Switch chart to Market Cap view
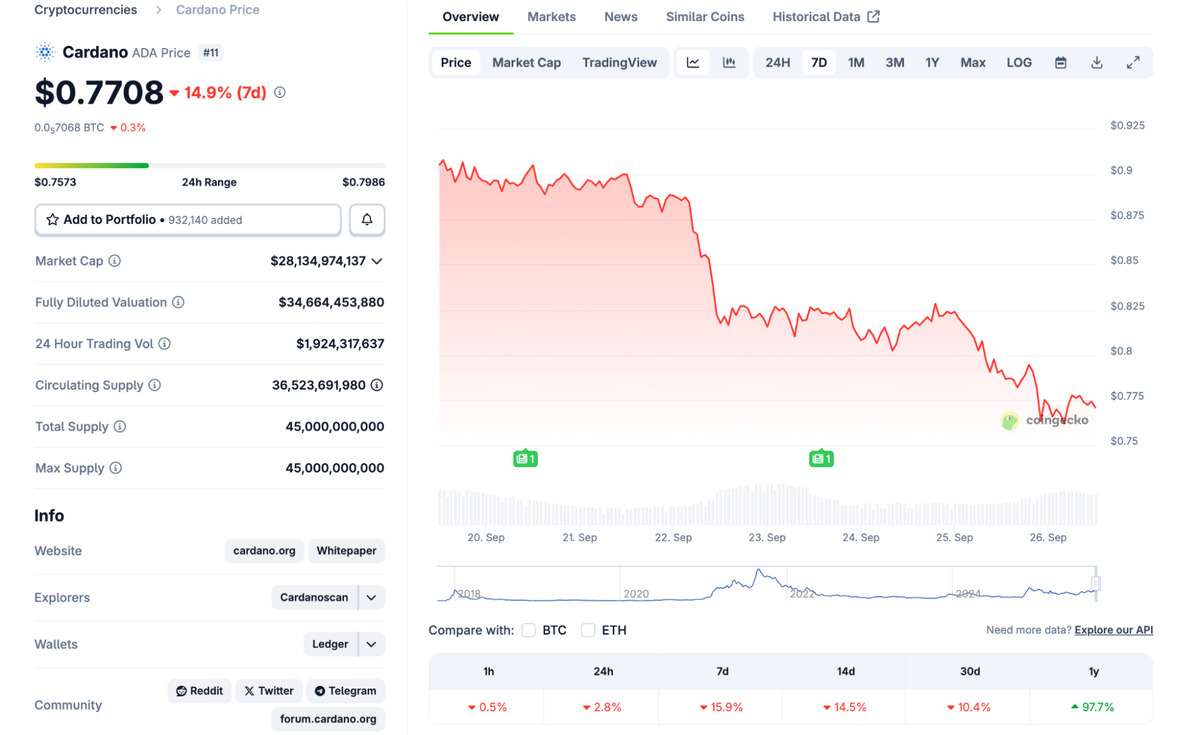The image size is (1200, 735). [527, 62]
